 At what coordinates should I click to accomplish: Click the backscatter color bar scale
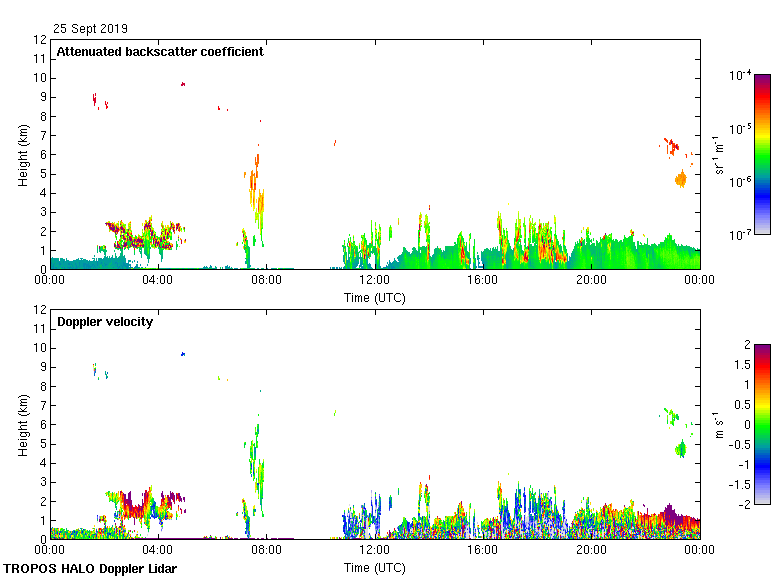point(762,155)
